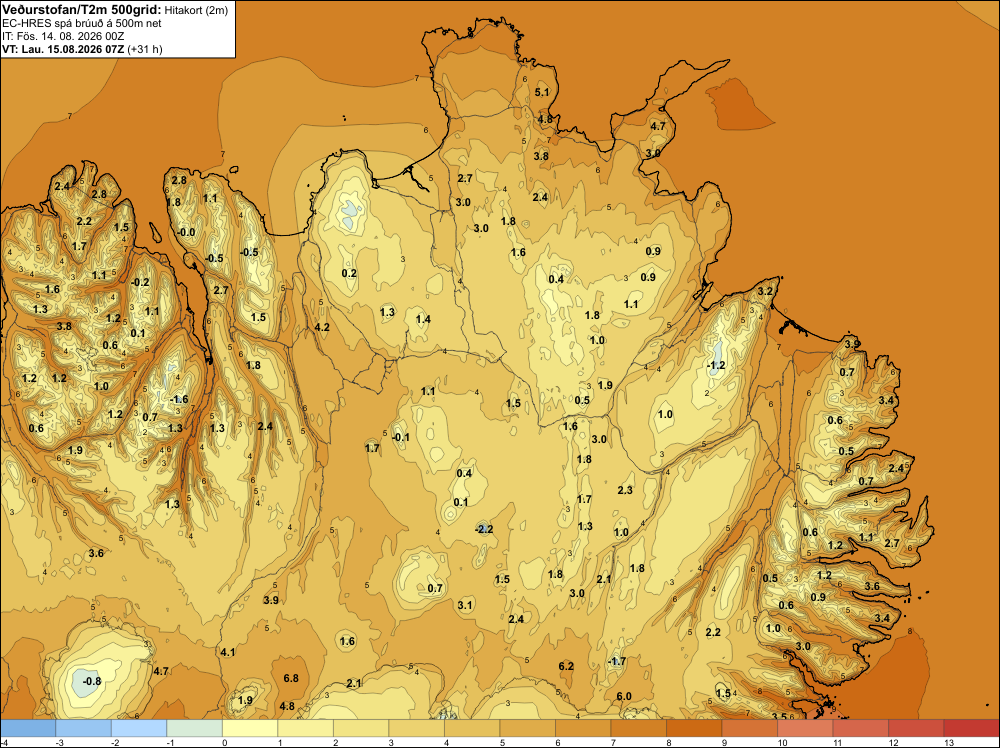Select the -1.6 temperature reading
Viewport: 1000px width, 748px height.
[x=179, y=399]
